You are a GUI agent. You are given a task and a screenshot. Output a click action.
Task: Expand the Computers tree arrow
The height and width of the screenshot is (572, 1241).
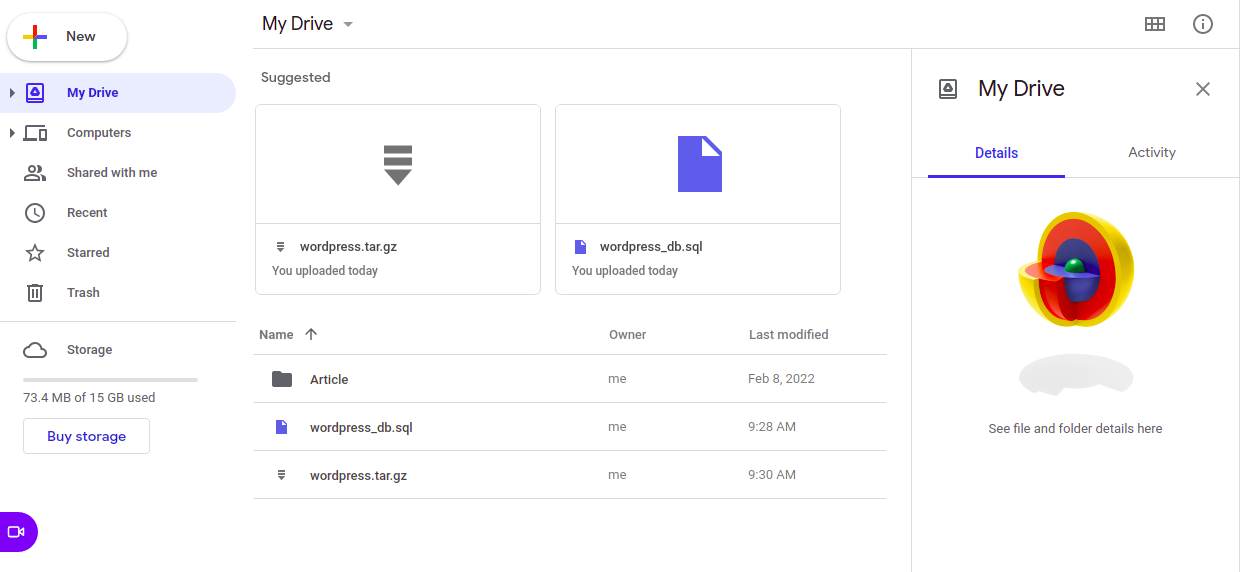tap(12, 133)
